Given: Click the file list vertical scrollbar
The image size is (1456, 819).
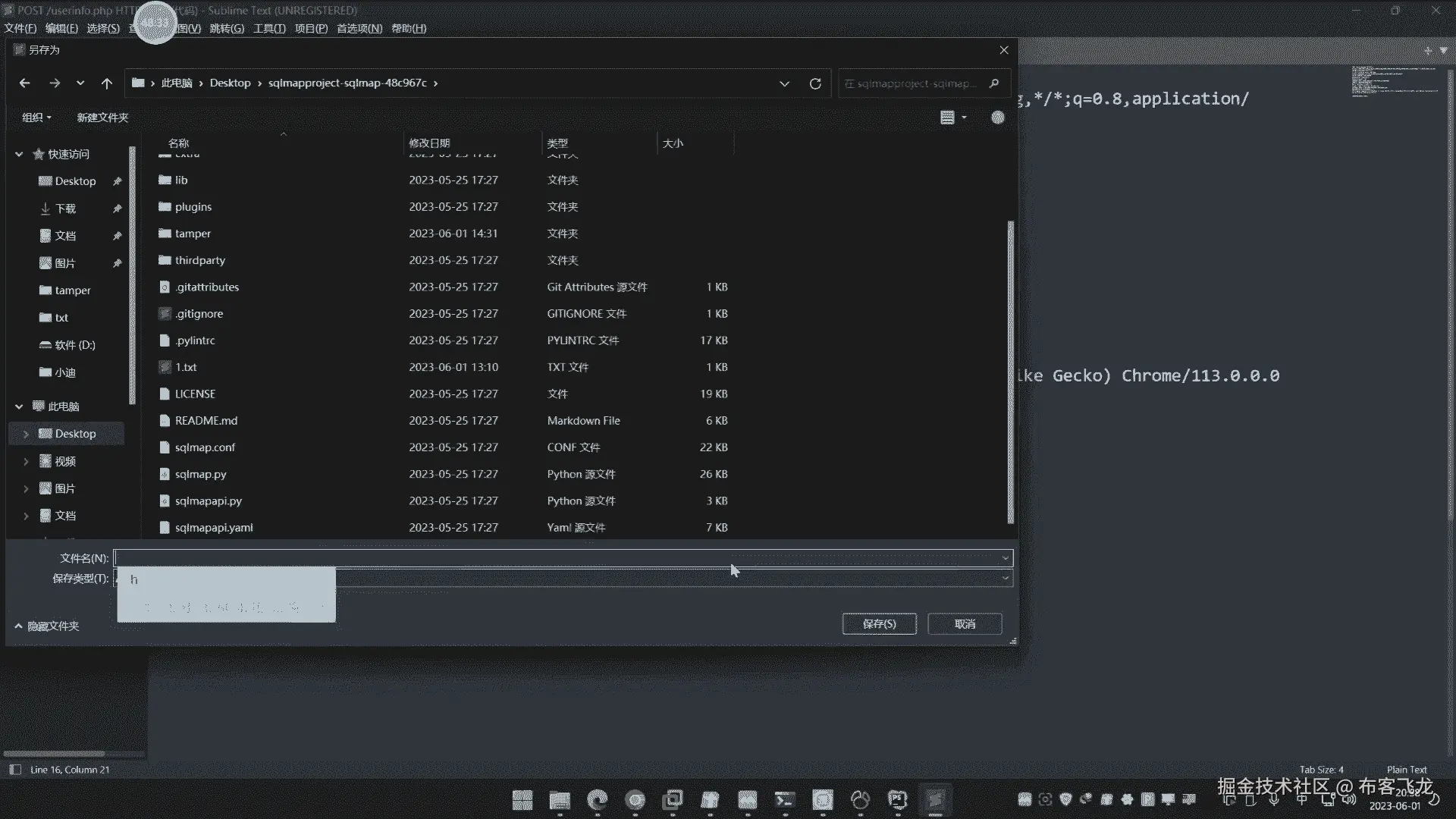Looking at the screenshot, I should tap(1010, 372).
